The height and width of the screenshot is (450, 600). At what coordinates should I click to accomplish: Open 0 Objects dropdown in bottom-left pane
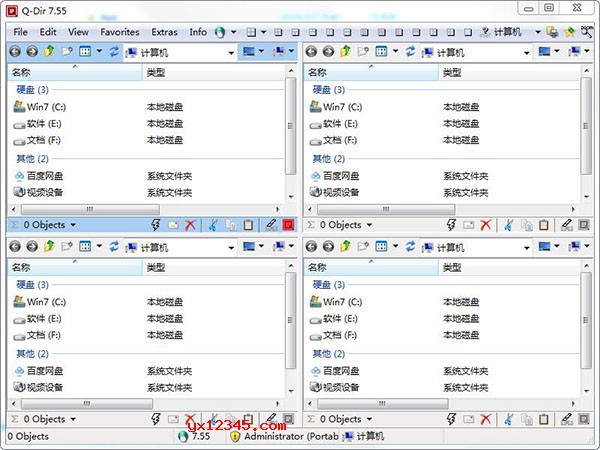(73, 419)
